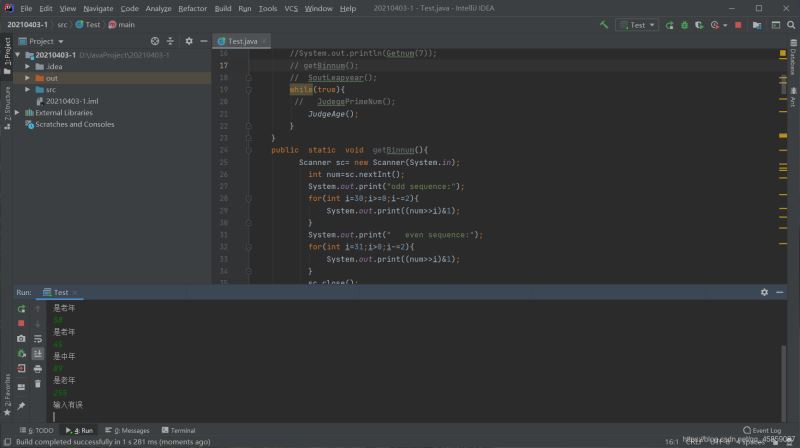Open the Terminal tool window button
This screenshot has height=448, width=800.
coord(178,430)
